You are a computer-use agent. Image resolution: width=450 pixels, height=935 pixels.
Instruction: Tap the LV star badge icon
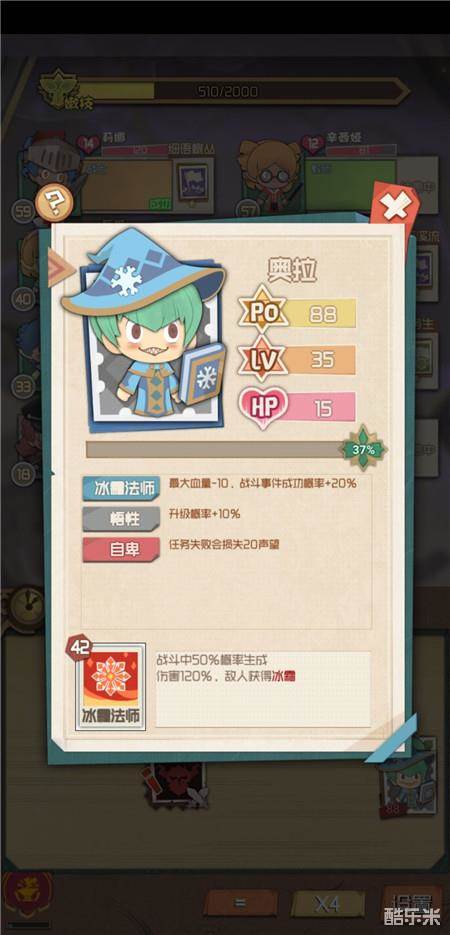click(x=263, y=359)
